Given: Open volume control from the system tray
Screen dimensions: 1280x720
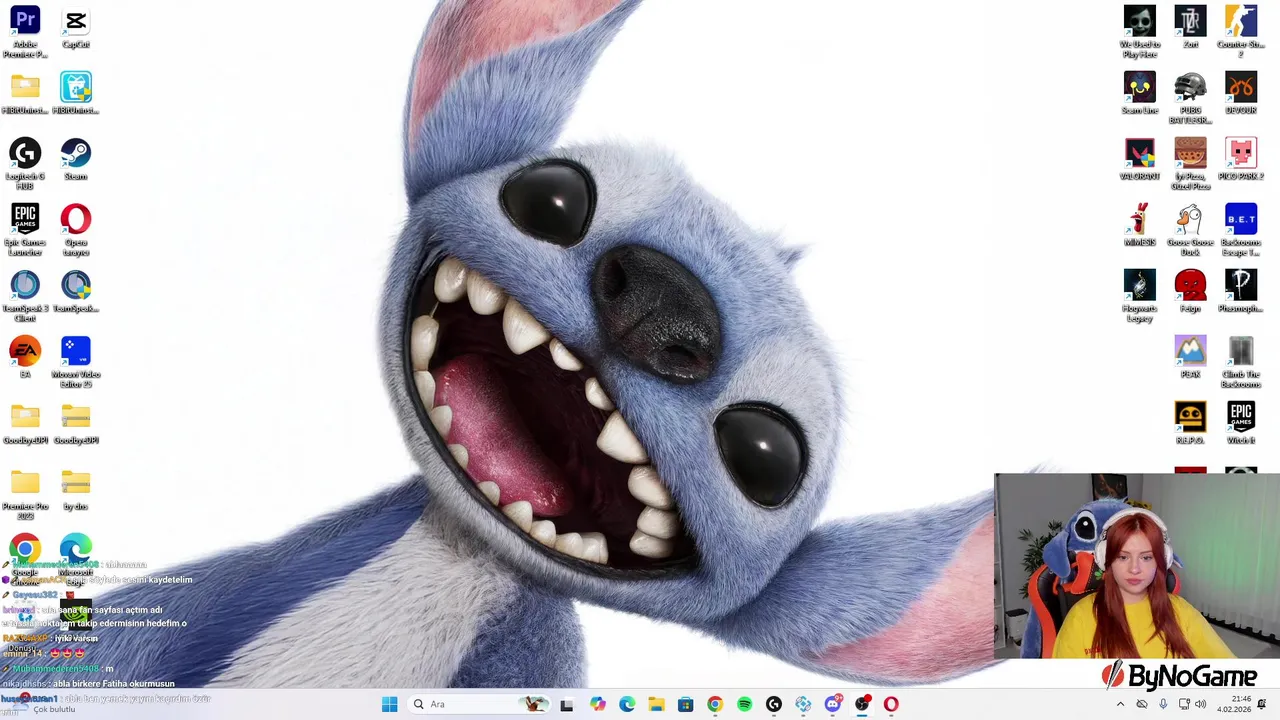Looking at the screenshot, I should 1200,704.
